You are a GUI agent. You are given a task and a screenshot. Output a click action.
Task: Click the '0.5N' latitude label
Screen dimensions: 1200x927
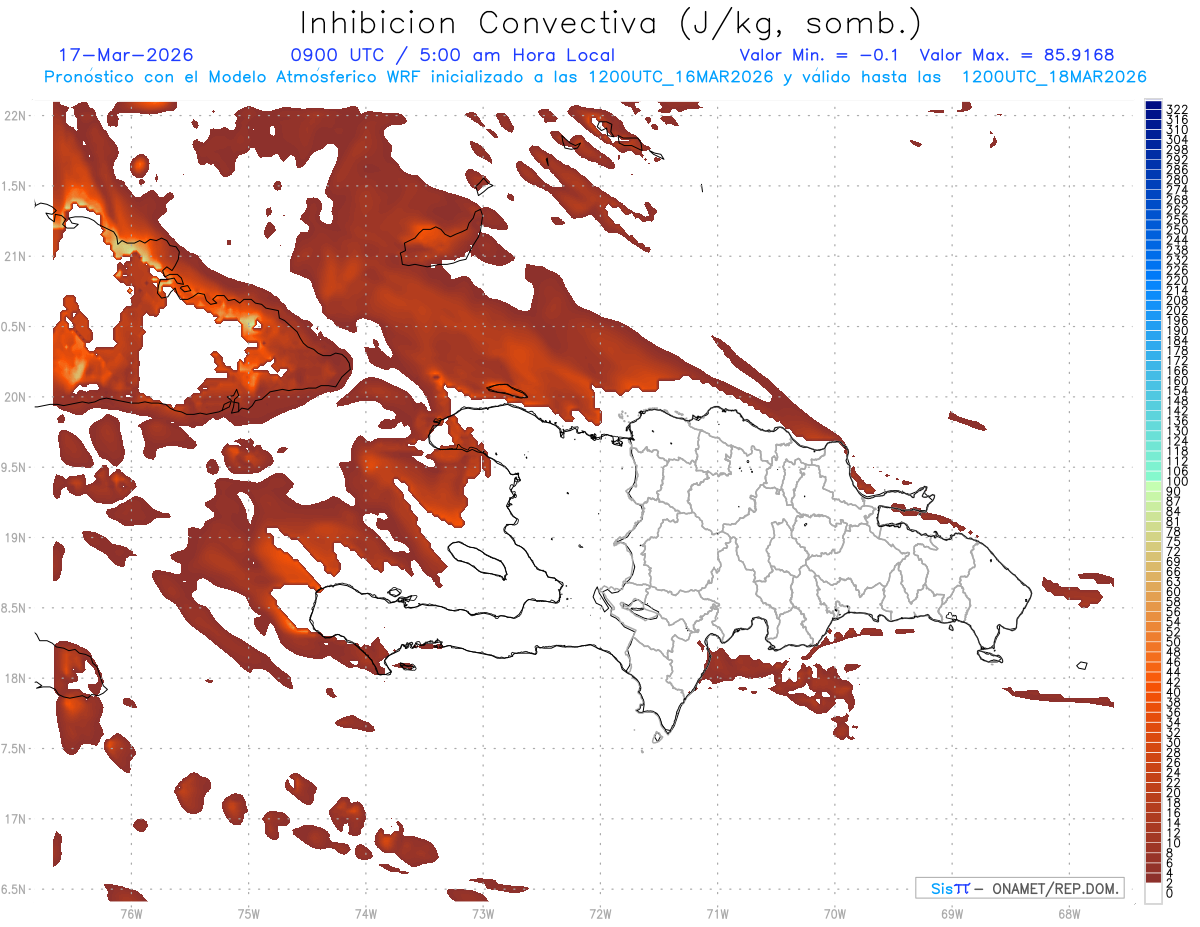click(x=14, y=327)
